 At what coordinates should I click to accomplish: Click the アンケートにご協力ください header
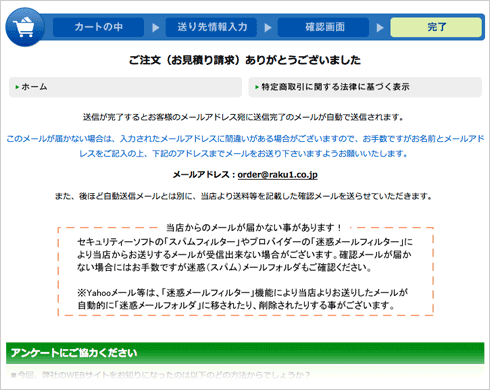coord(245,353)
